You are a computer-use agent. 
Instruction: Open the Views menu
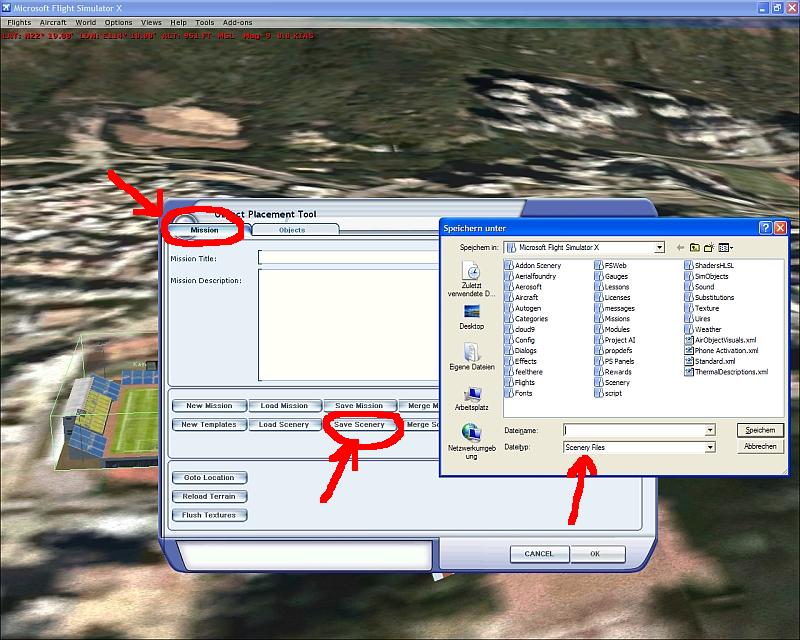[151, 22]
